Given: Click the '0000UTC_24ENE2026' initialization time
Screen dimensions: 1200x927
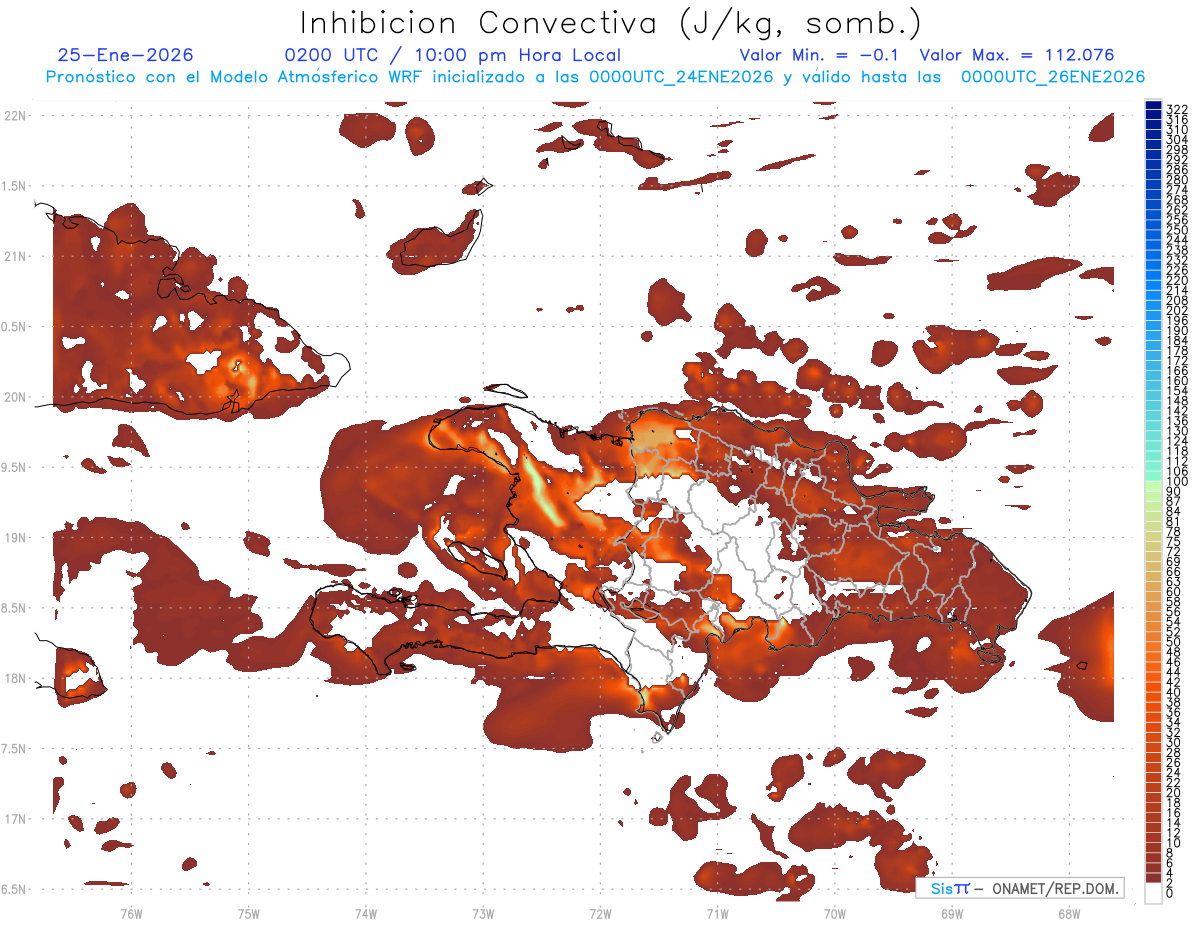Looking at the screenshot, I should [x=681, y=77].
